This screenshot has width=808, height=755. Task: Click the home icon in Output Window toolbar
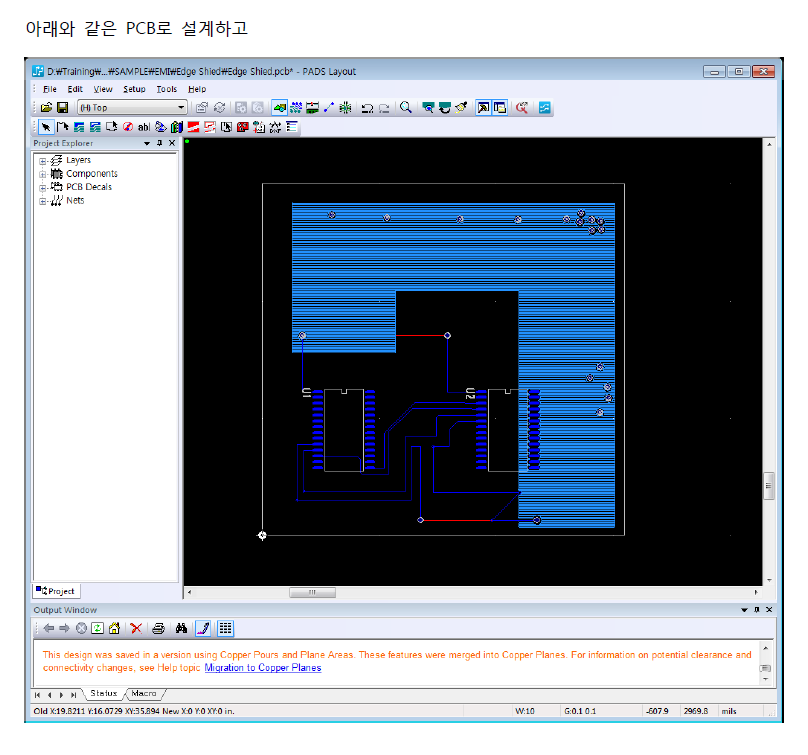click(115, 628)
